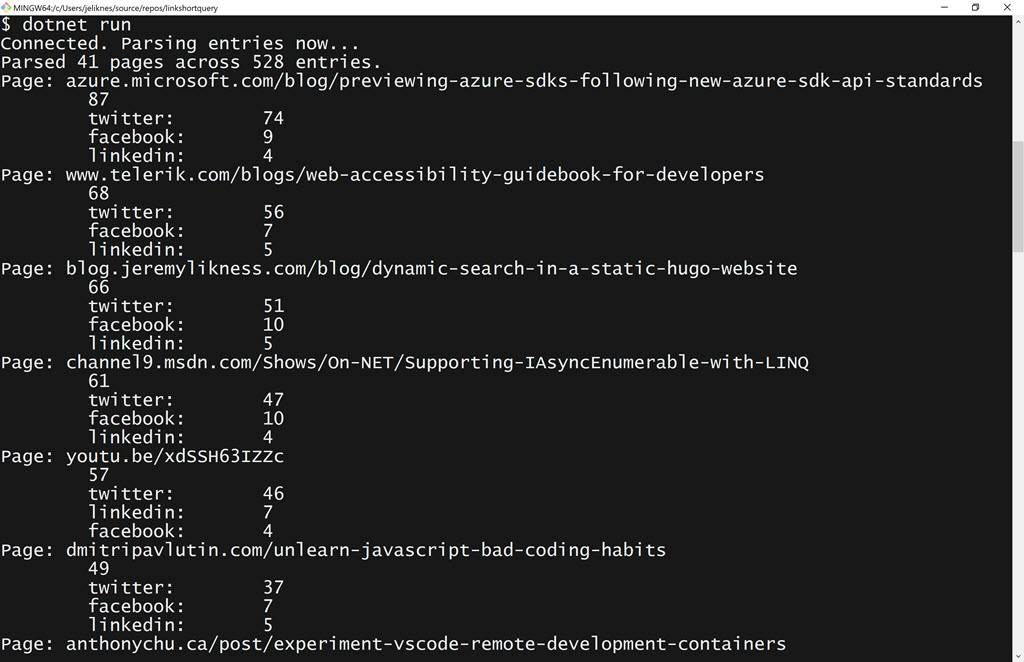
Task: Click the vertical scrollbar thumb
Action: 1018,195
